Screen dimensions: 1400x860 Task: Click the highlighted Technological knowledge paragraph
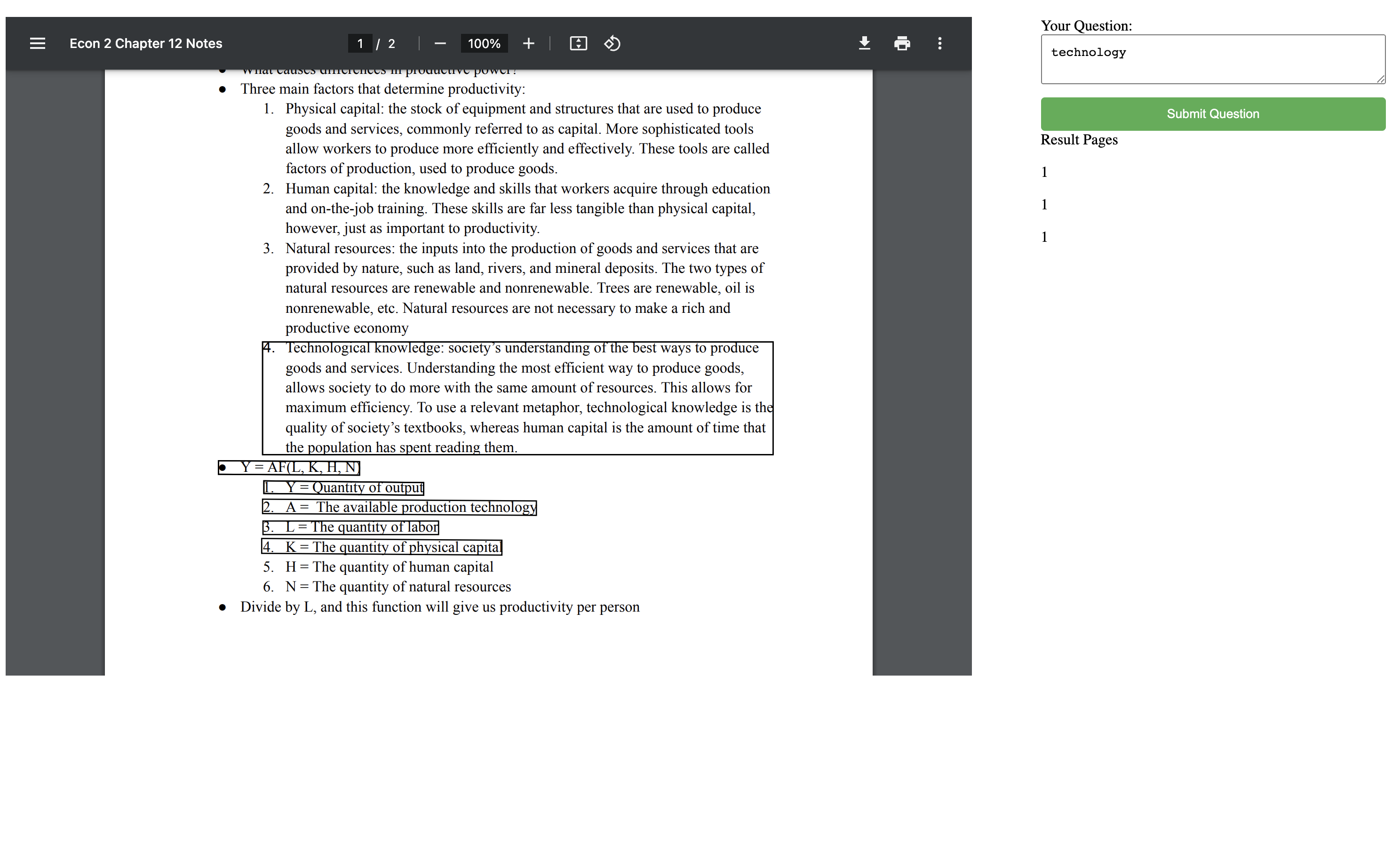pyautogui.click(x=517, y=398)
